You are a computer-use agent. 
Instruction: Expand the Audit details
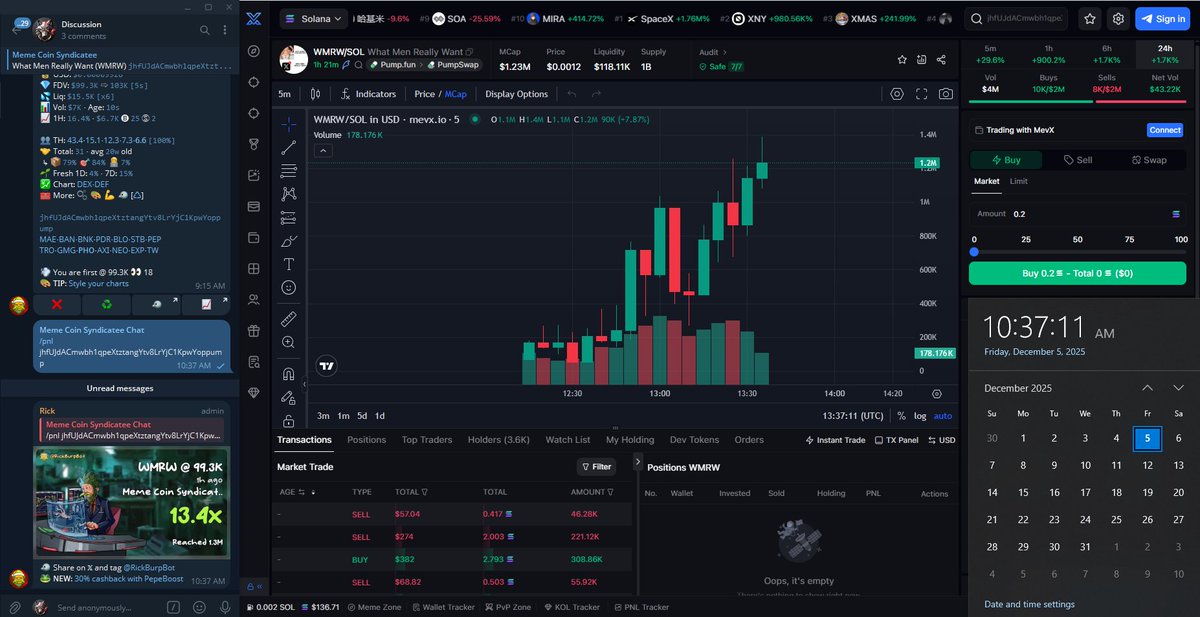715,51
